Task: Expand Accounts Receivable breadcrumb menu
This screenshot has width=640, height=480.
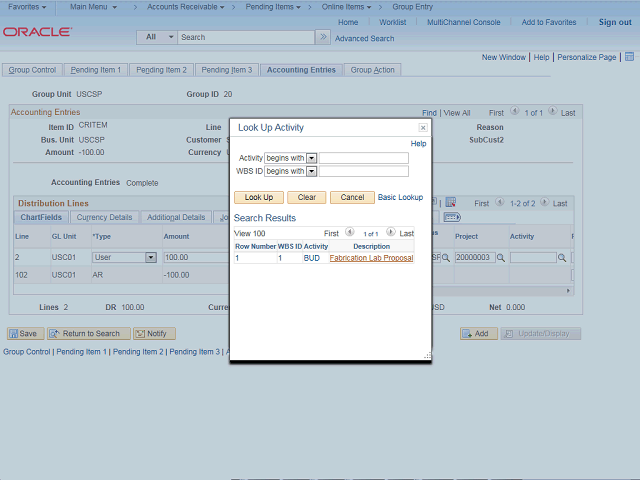Action: click(185, 7)
